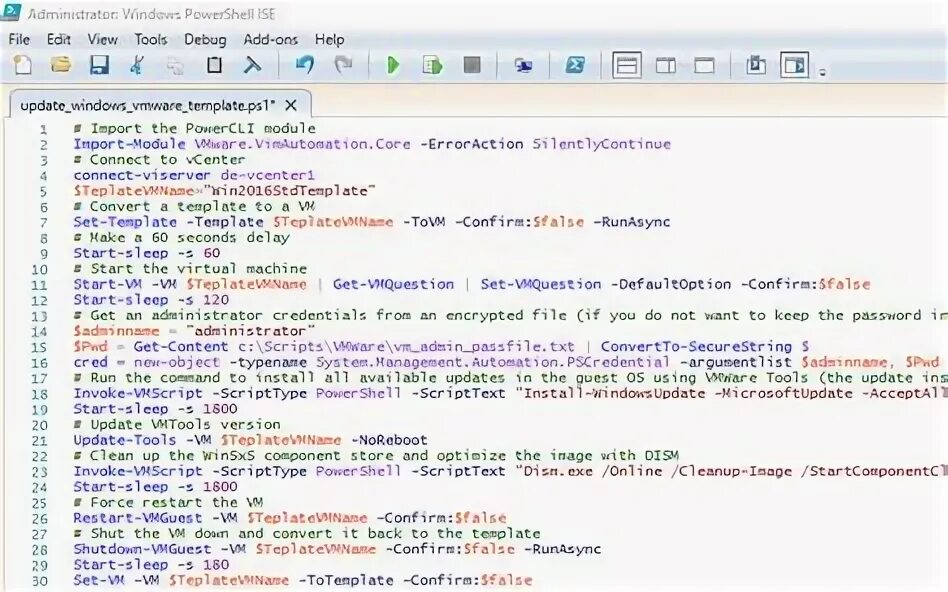
Task: Open the Edit menu
Action: pos(59,39)
